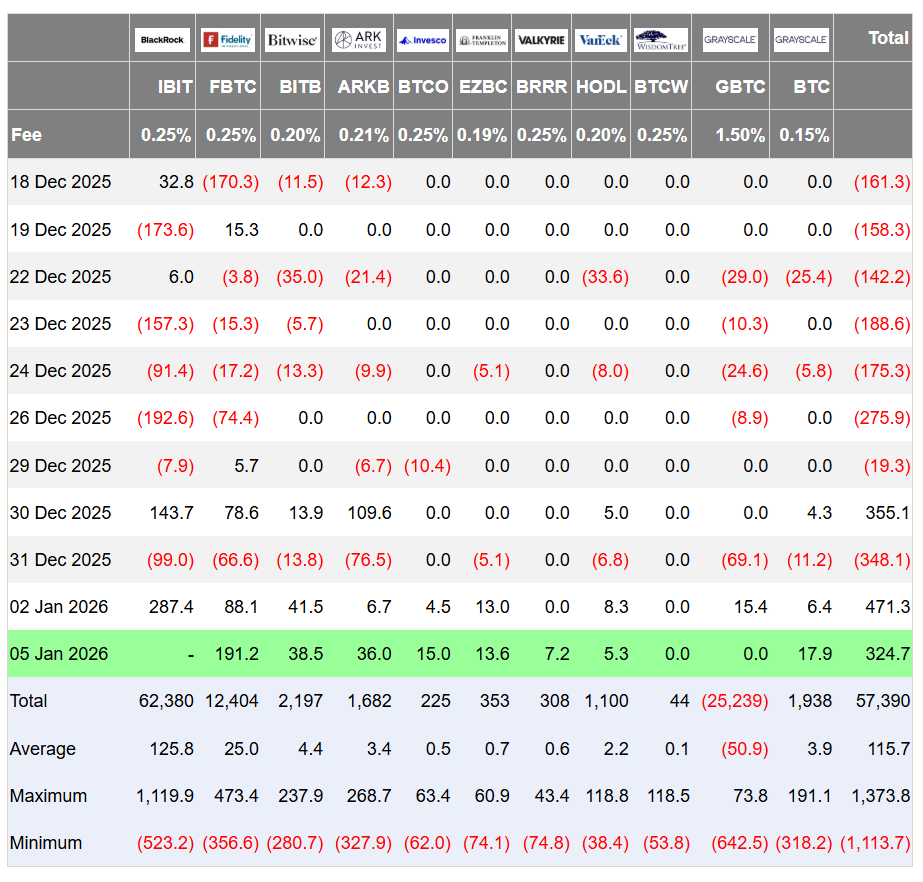This screenshot has width=923, height=882.
Task: Click the 0.15% fee cell
Action: click(804, 135)
